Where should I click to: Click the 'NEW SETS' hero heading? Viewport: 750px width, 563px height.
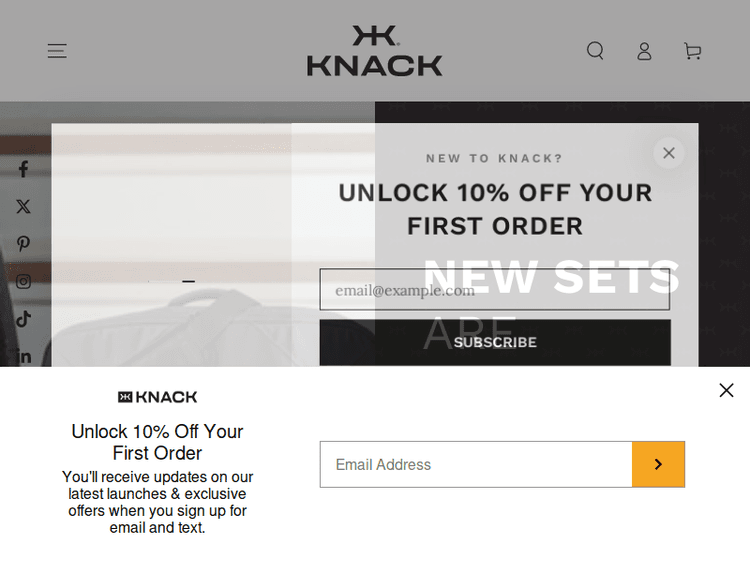552,277
